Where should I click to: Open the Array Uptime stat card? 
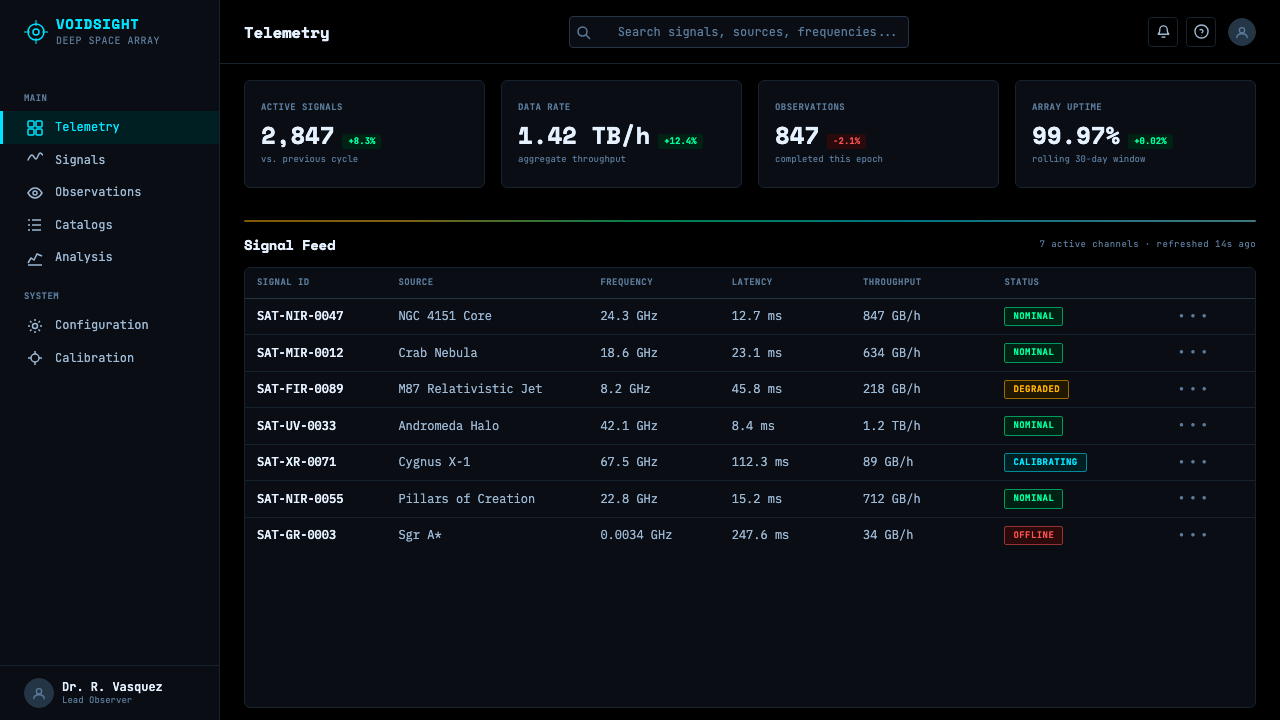coord(1135,134)
